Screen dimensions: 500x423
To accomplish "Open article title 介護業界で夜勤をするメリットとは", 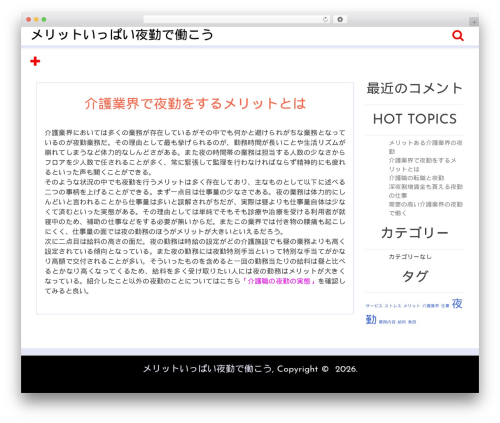I will tap(195, 103).
